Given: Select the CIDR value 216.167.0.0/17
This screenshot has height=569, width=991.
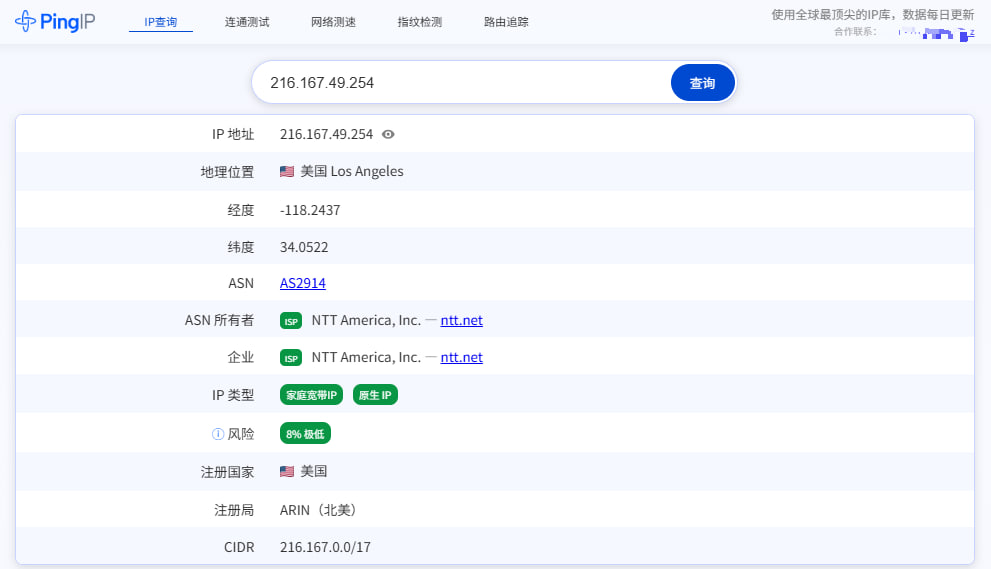Looking at the screenshot, I should pos(325,547).
